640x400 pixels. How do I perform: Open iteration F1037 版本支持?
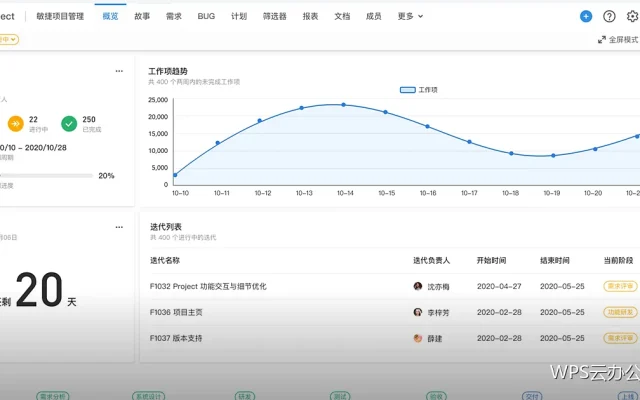(x=176, y=338)
